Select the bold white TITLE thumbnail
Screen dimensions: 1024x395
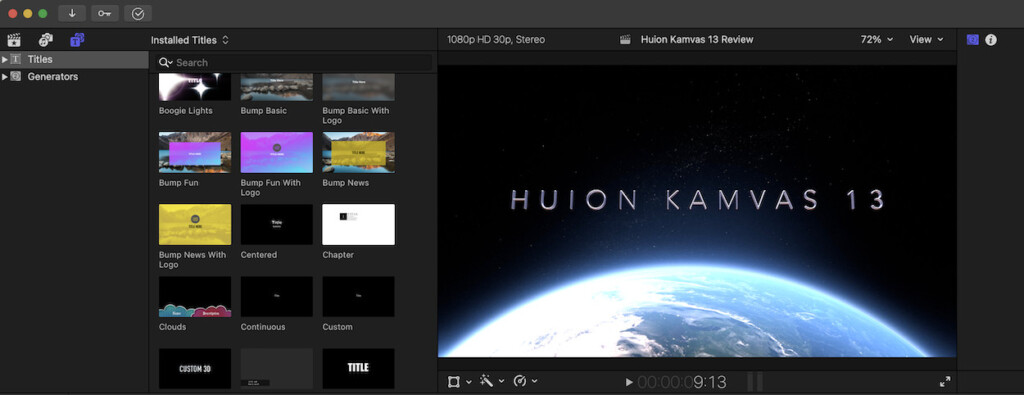pyautogui.click(x=359, y=368)
